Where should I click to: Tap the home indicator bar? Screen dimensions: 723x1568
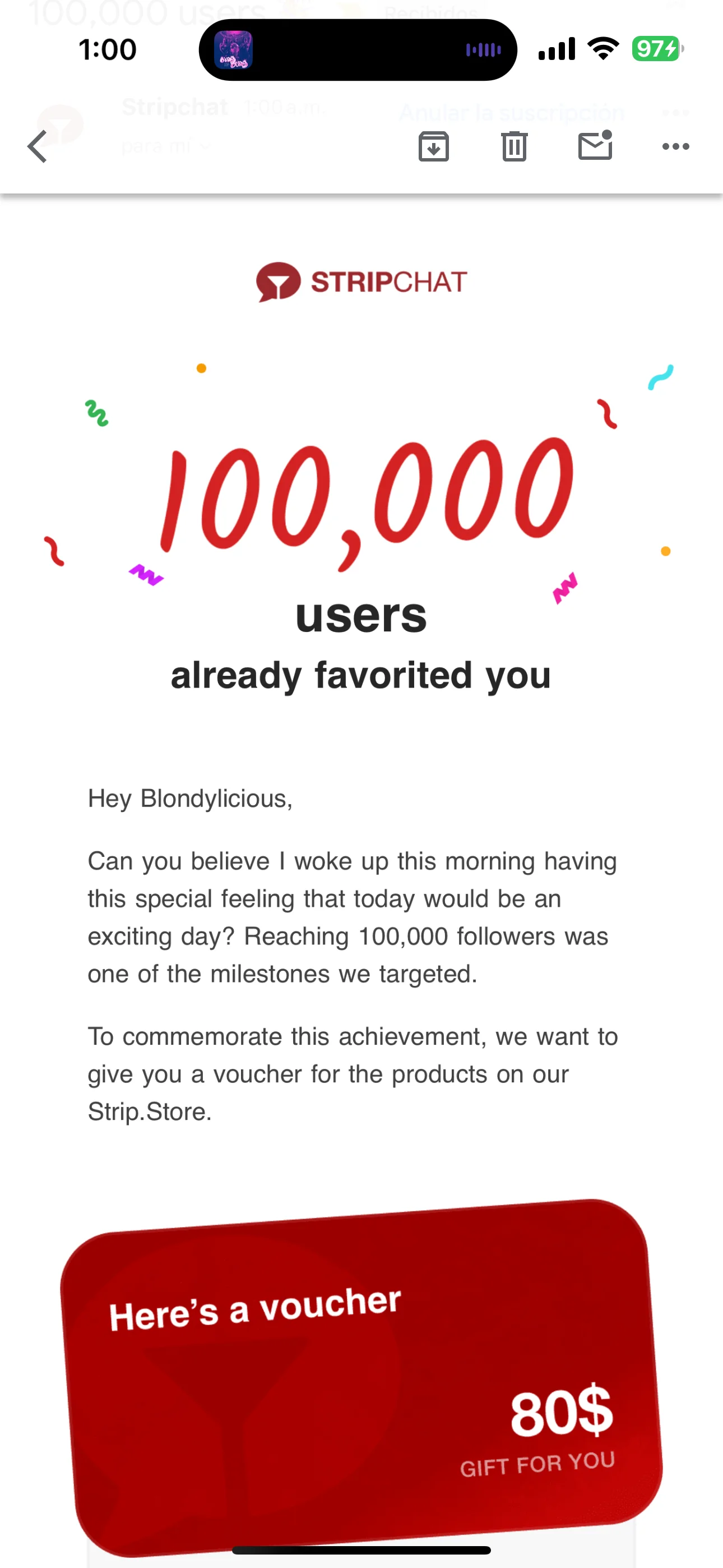click(361, 1549)
